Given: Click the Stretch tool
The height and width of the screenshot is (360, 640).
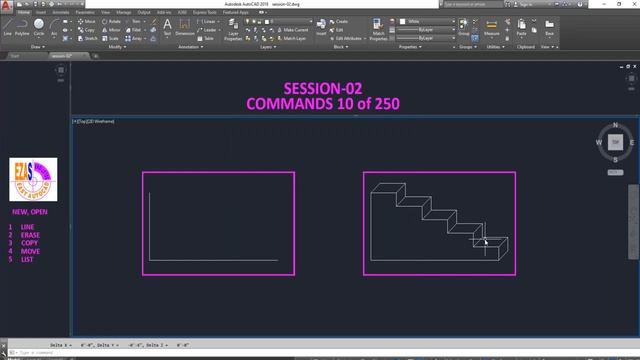Looking at the screenshot, I should click(x=87, y=38).
